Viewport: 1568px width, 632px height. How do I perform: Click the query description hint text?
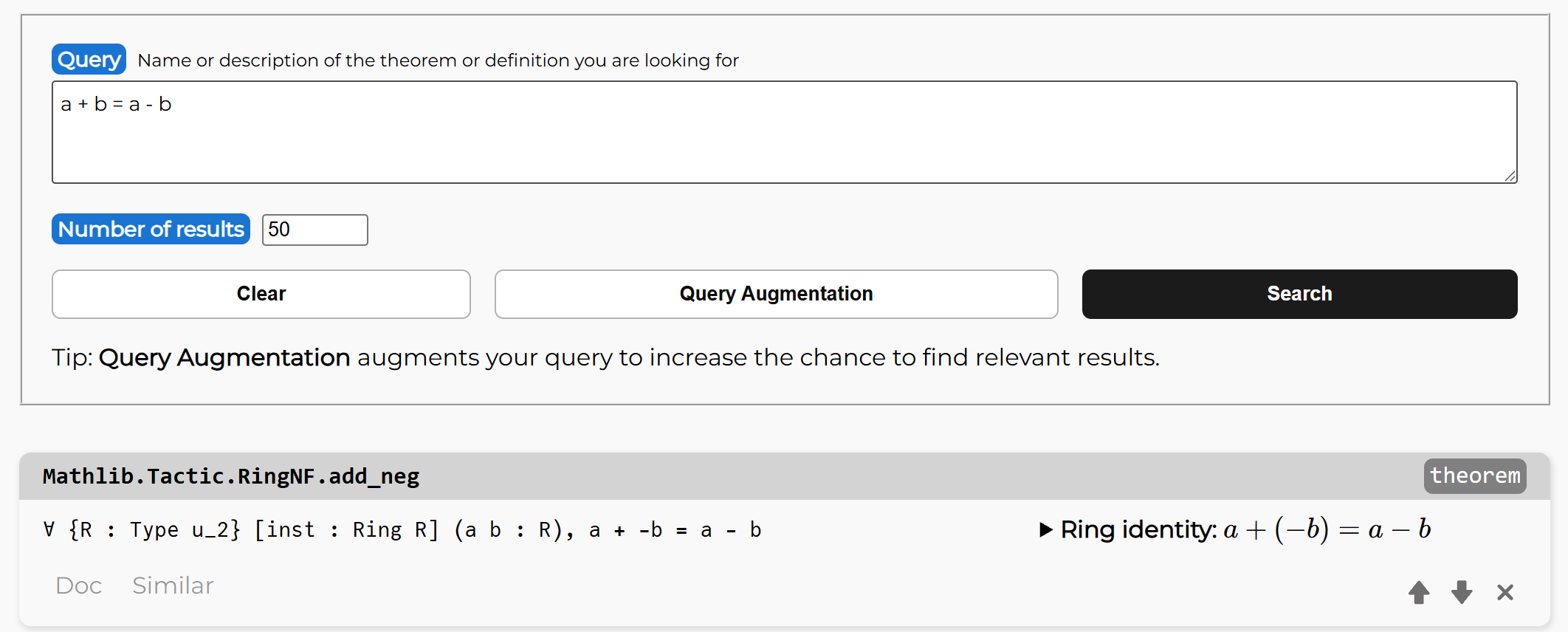coord(438,61)
